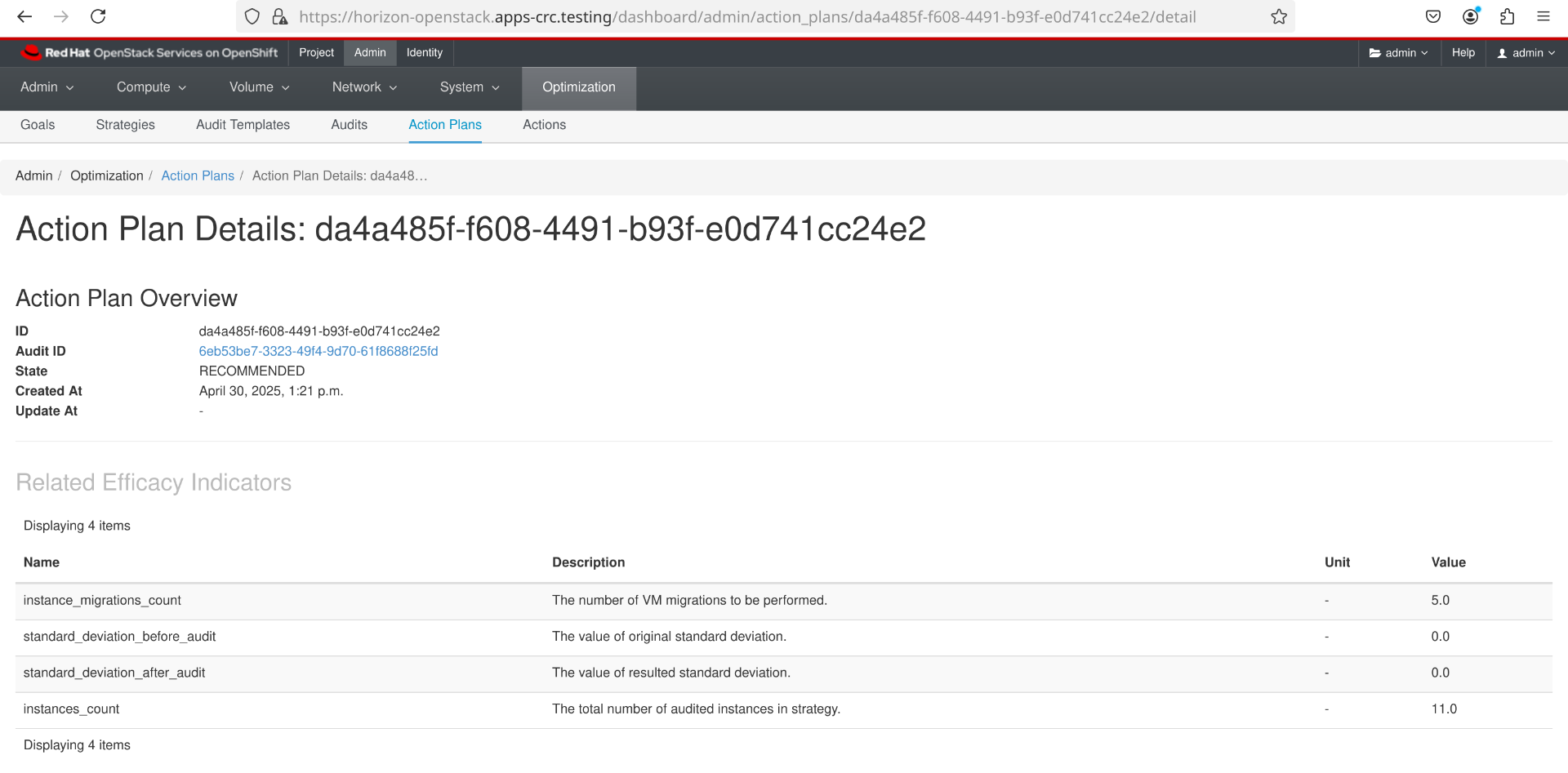Open the browser extensions puzzle icon

(x=1508, y=16)
